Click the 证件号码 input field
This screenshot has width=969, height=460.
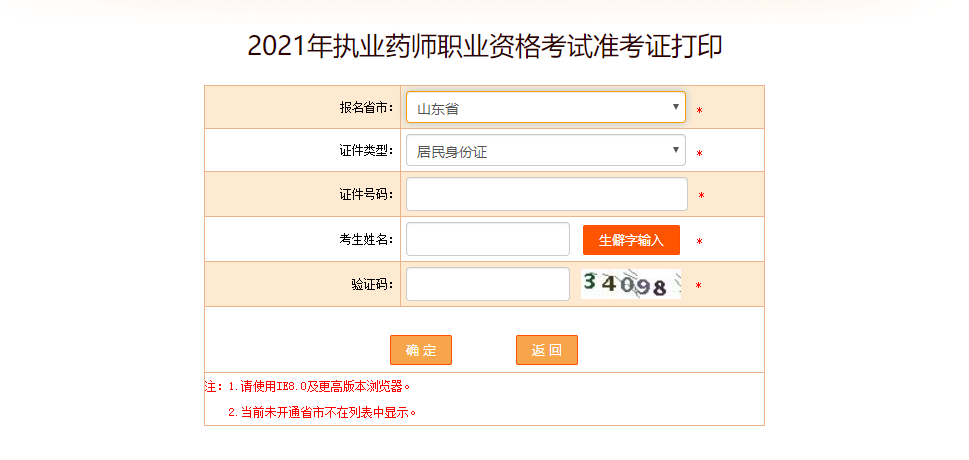[546, 195]
